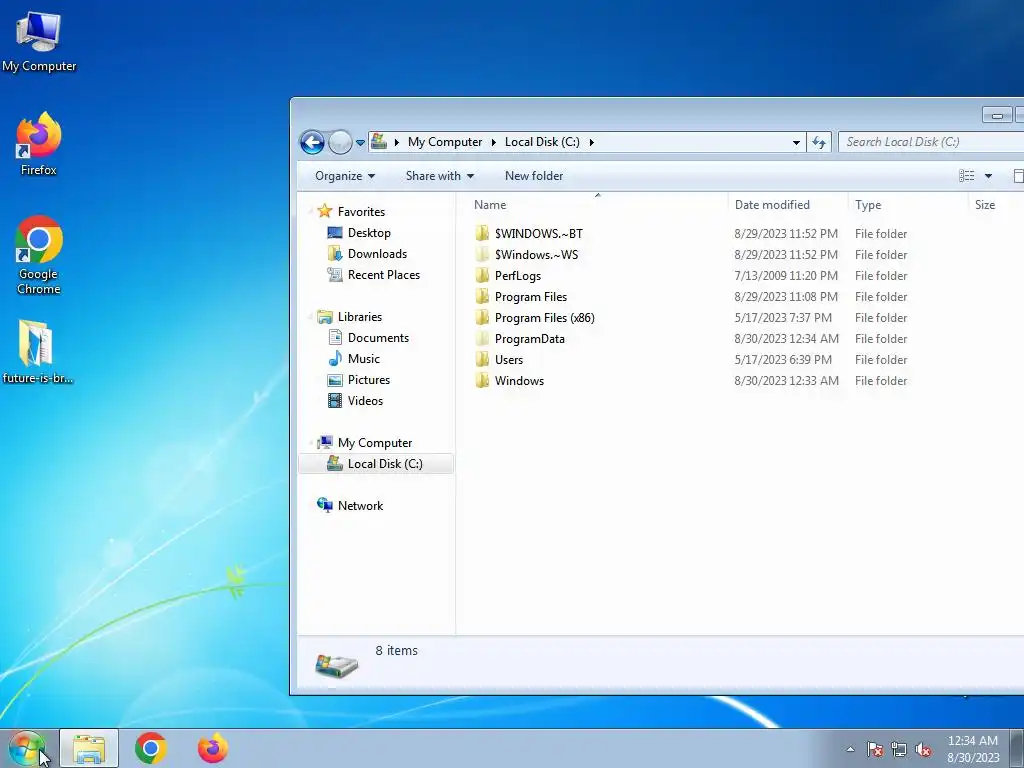Click the arrow before My Computer in breadcrumb
Screen dimensions: 1024x768
[x=396, y=142]
